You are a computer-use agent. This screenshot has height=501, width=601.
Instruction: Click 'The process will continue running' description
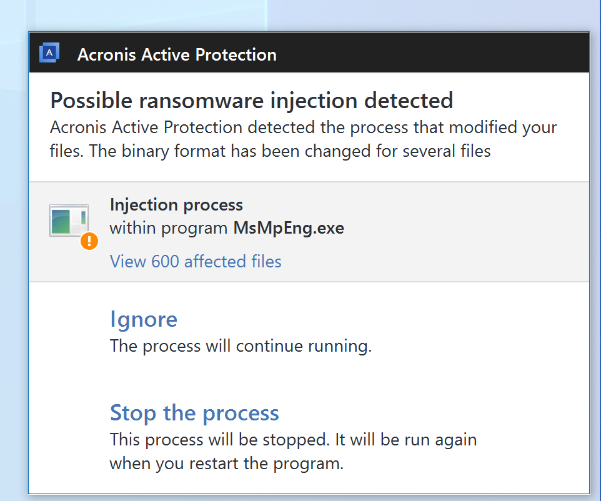[x=241, y=346]
